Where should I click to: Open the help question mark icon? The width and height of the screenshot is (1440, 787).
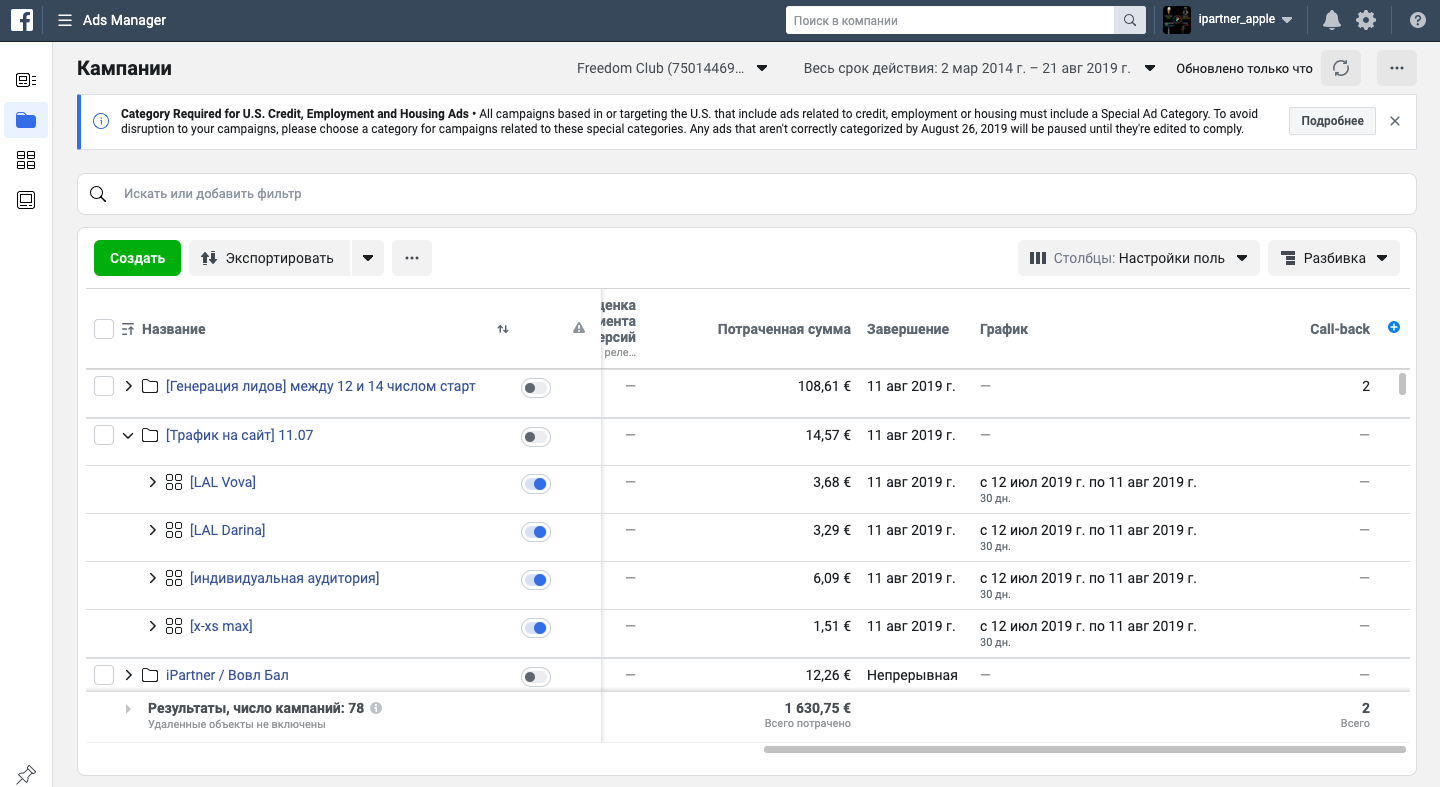pos(1417,20)
